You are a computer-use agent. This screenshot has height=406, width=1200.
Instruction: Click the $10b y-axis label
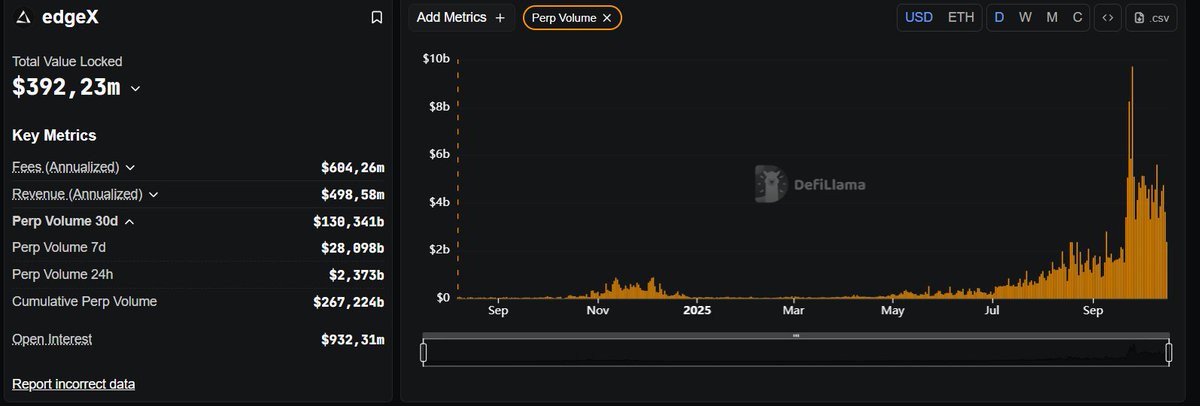436,58
